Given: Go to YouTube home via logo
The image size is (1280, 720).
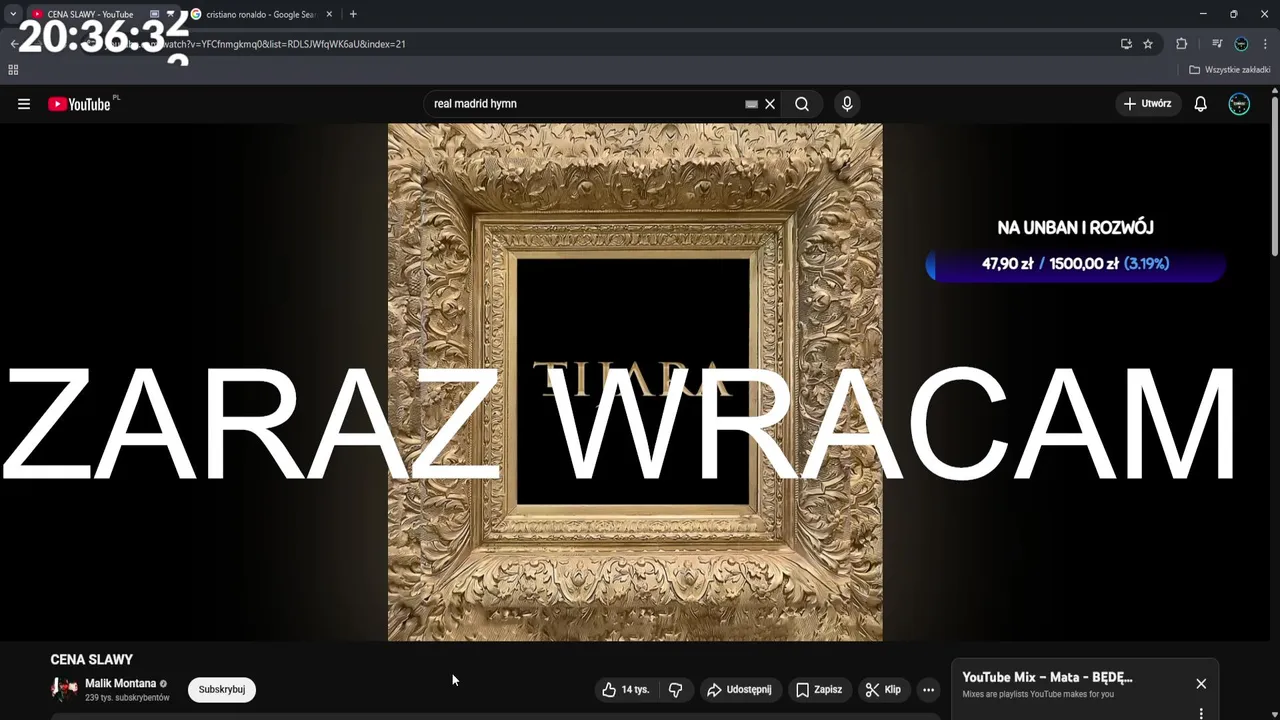Looking at the screenshot, I should tap(79, 104).
